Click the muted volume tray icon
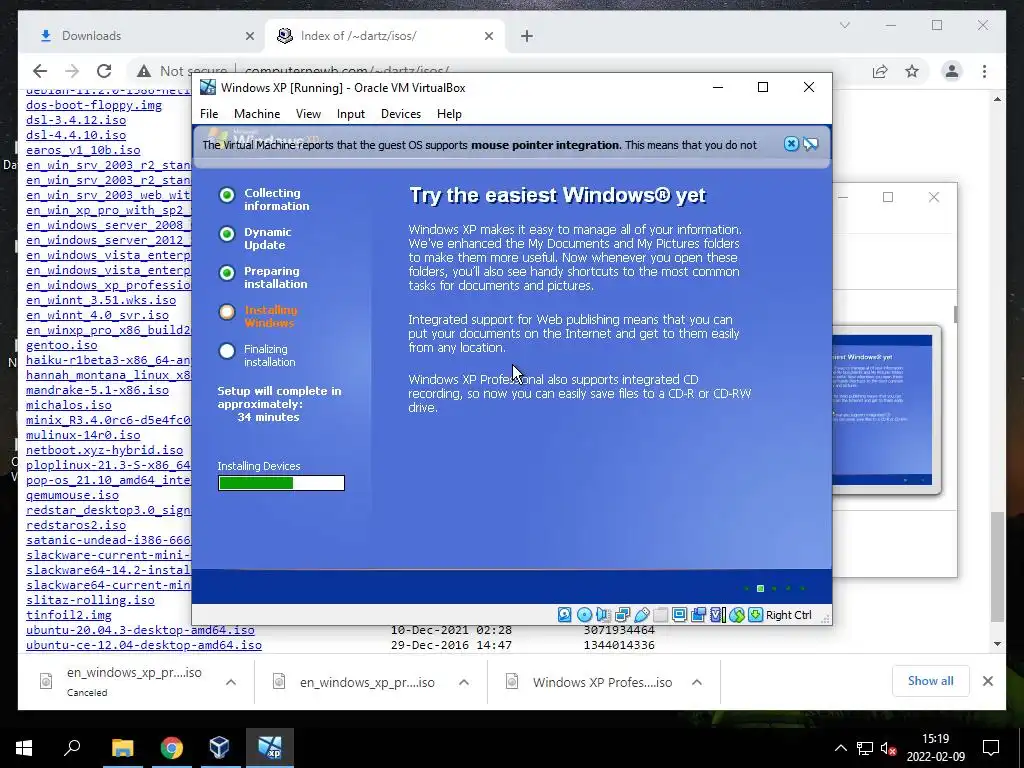 (x=888, y=748)
